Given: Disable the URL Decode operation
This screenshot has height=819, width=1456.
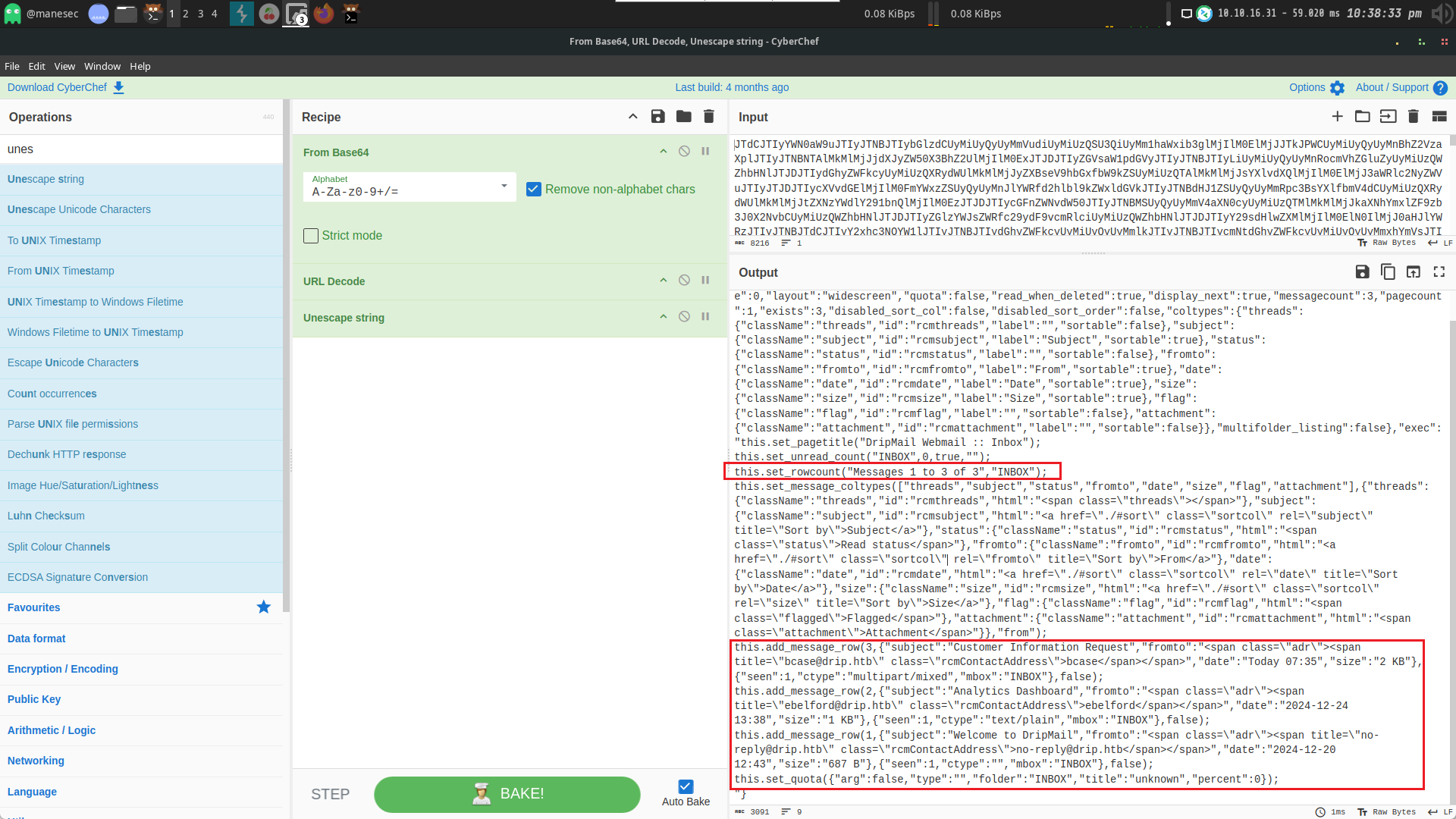Looking at the screenshot, I should (x=684, y=281).
